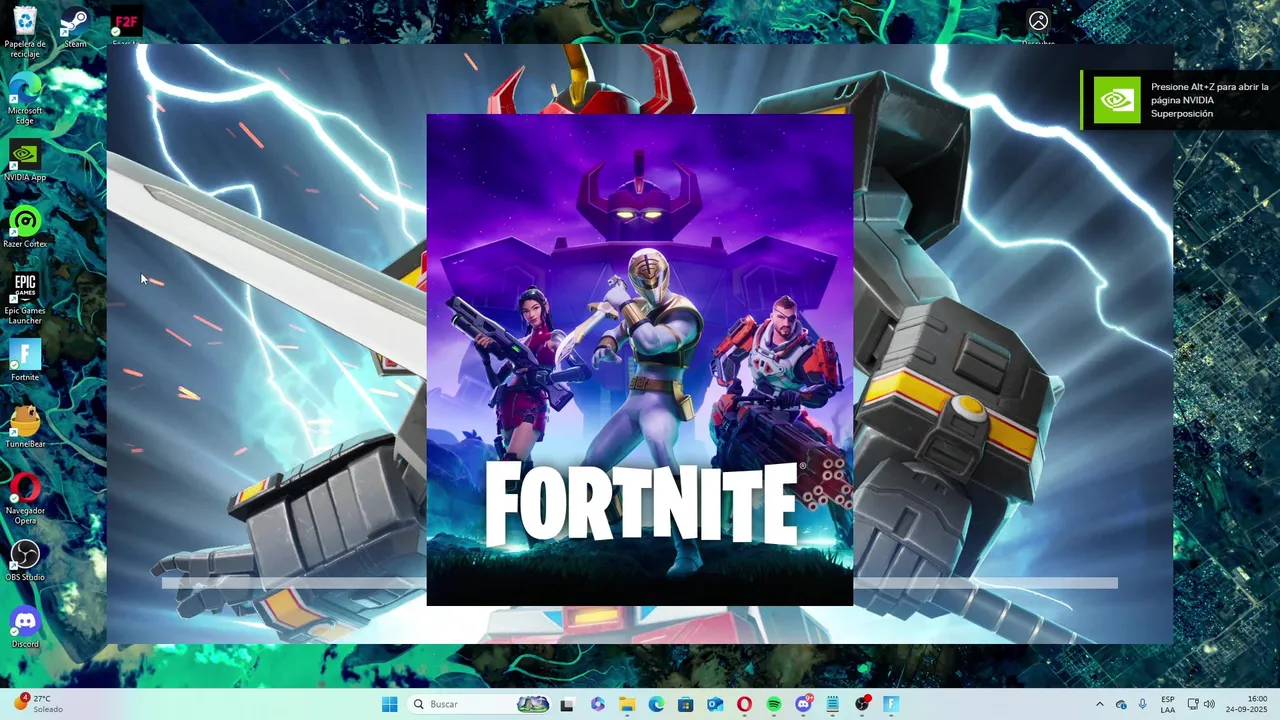Select the OBS Studio desktop icon

click(25, 561)
